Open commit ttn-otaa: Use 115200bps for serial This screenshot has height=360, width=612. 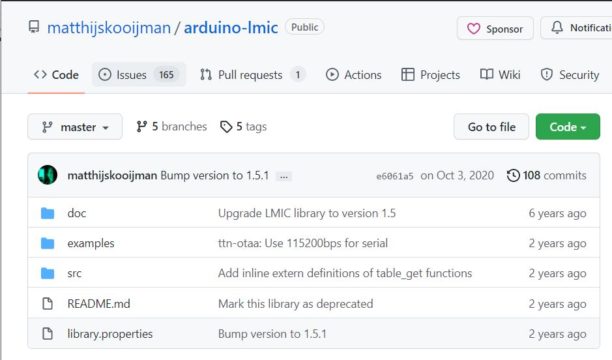coord(303,243)
